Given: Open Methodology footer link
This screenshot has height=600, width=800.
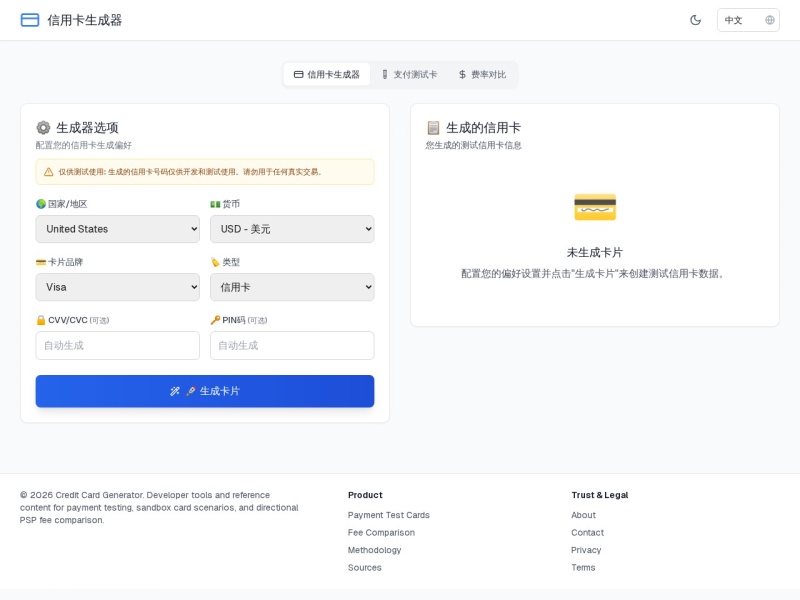Looking at the screenshot, I should point(374,550).
